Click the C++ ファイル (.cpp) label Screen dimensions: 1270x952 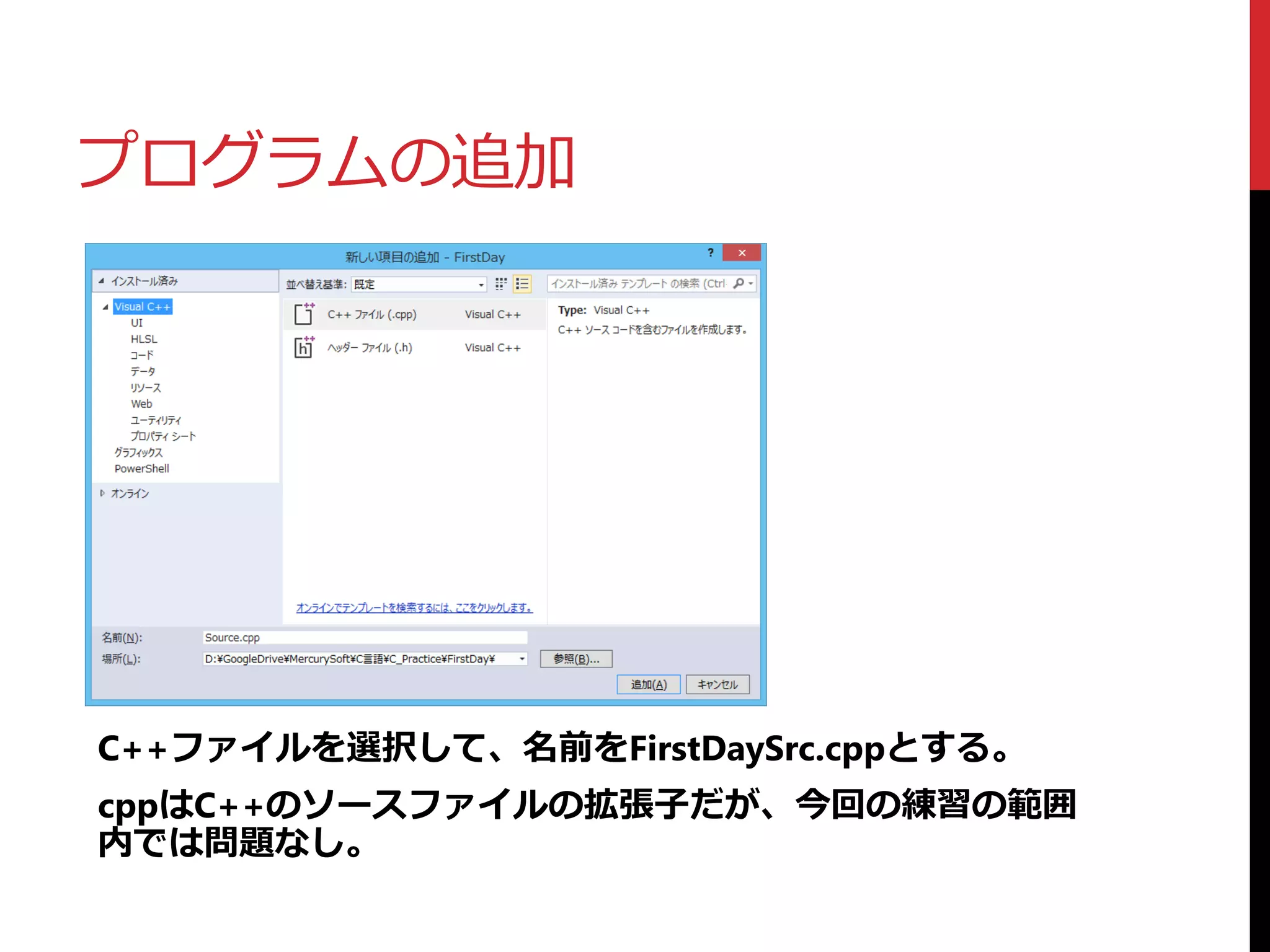(x=372, y=314)
